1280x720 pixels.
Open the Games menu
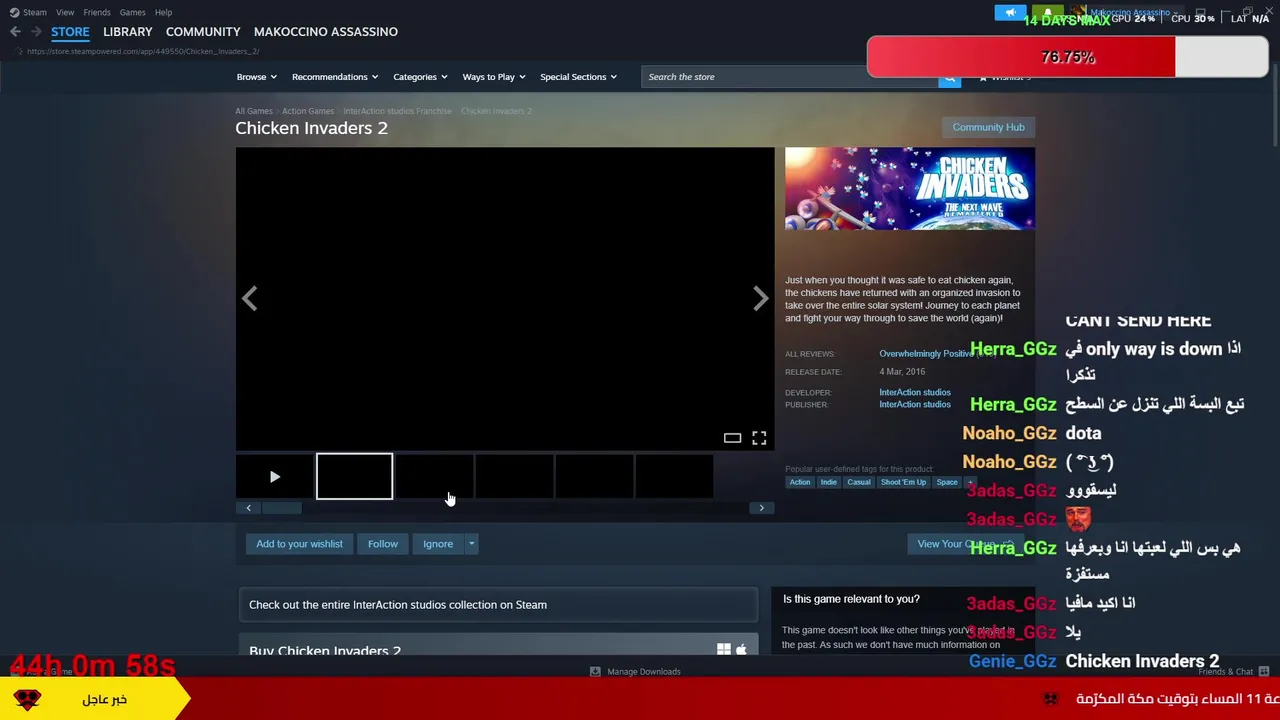[x=132, y=13]
